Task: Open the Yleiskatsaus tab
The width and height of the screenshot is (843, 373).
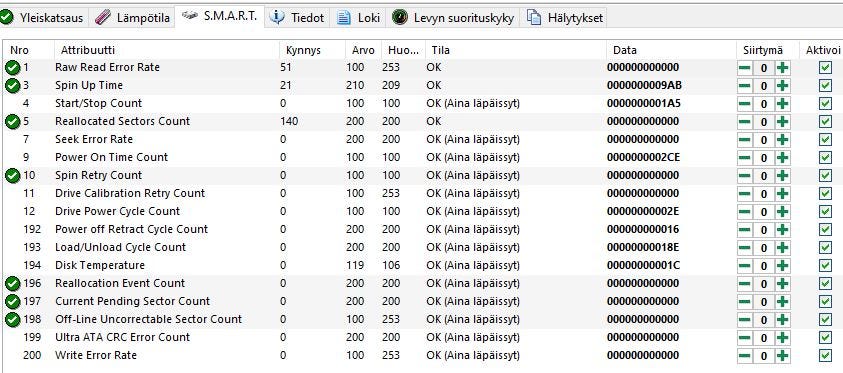Action: [x=43, y=18]
